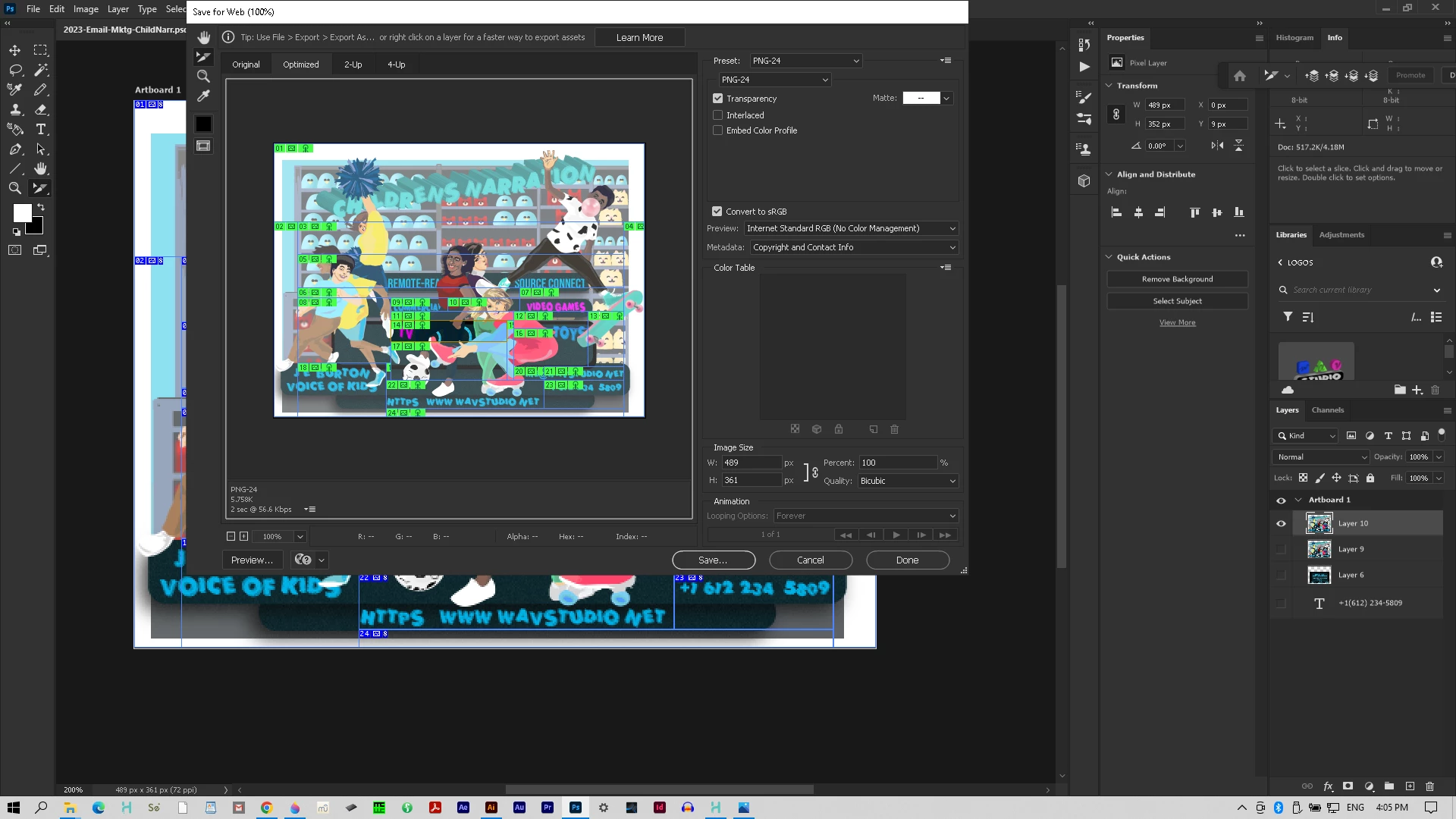Screen dimensions: 1456x819
Task: Expand the Quality Bicubic dropdown
Action: (x=907, y=481)
